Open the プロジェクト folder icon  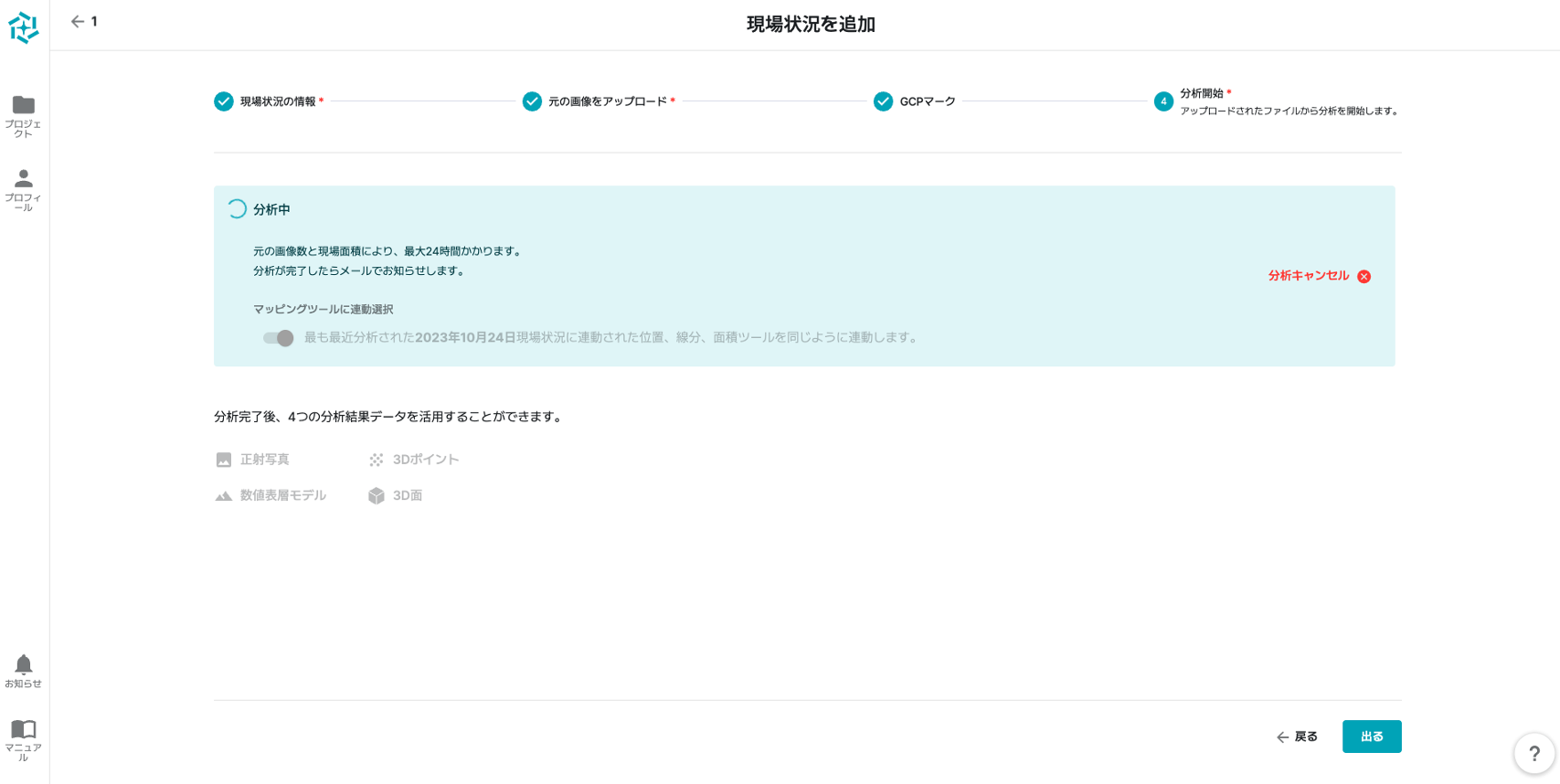coord(24,105)
